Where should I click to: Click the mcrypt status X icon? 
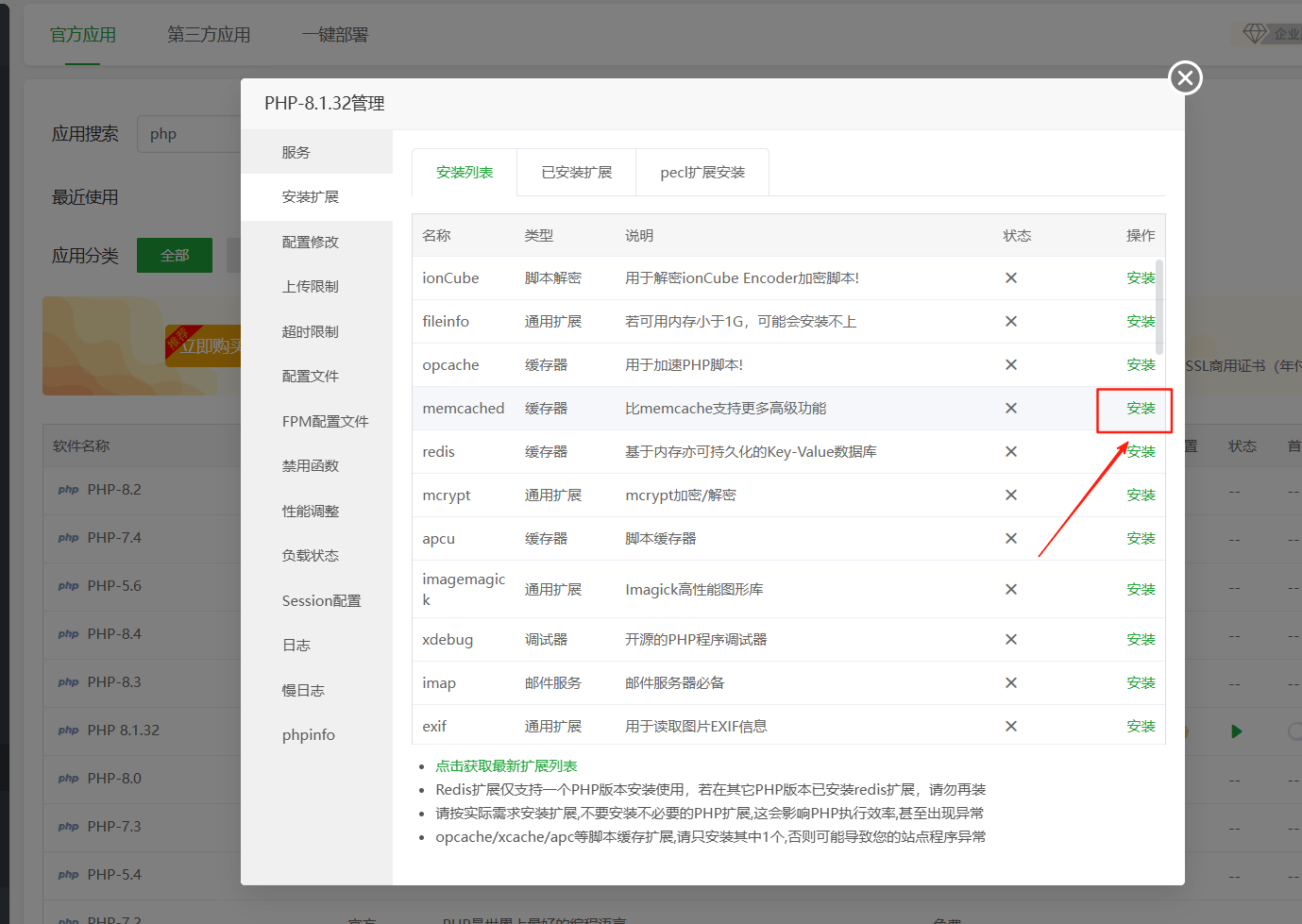point(1011,495)
